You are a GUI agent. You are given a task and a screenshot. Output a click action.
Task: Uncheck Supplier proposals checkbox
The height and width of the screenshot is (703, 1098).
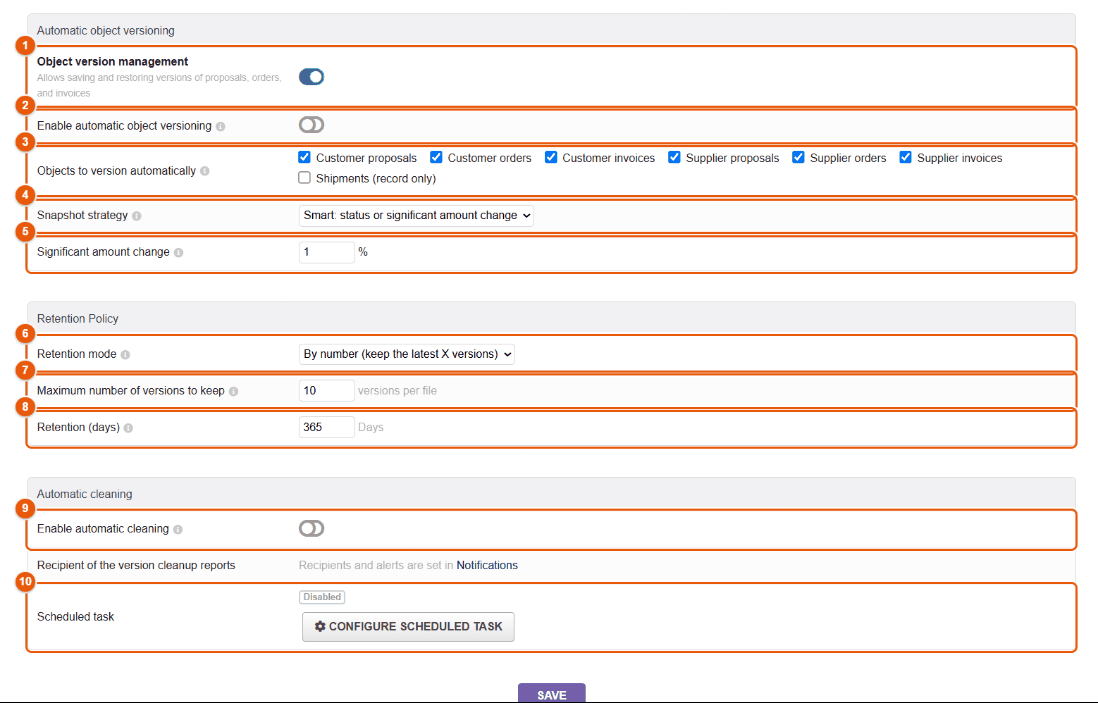674,157
